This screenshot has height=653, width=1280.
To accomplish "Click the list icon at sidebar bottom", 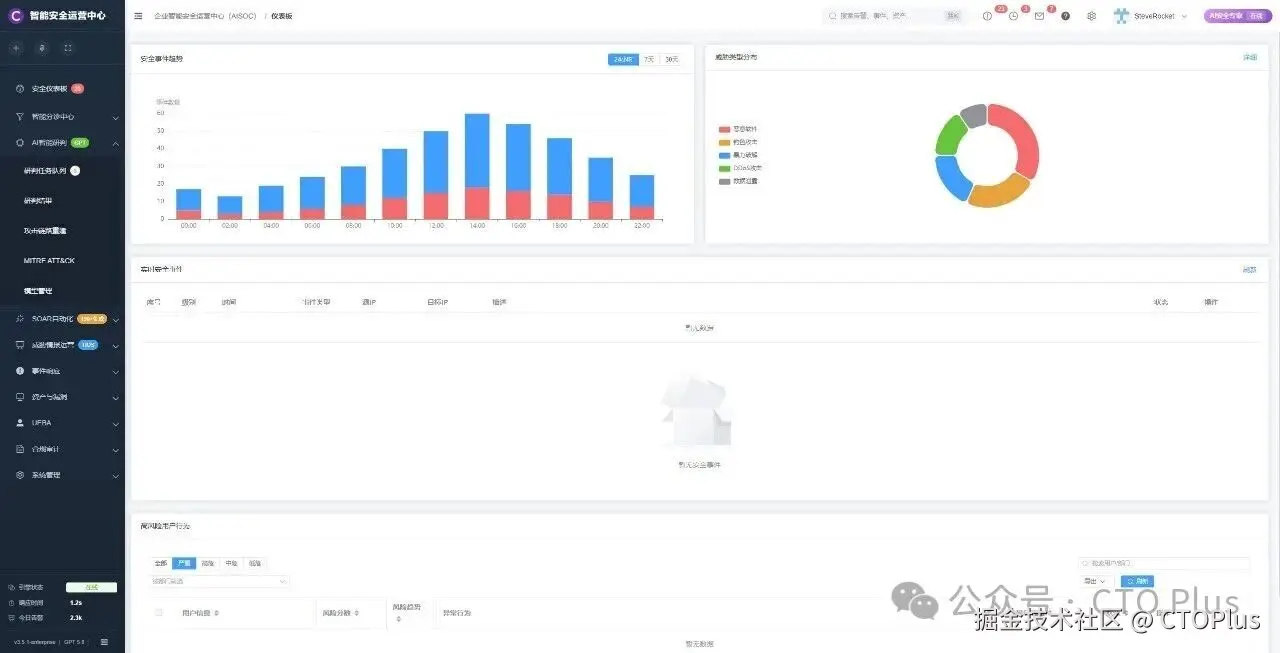I will [x=104, y=642].
